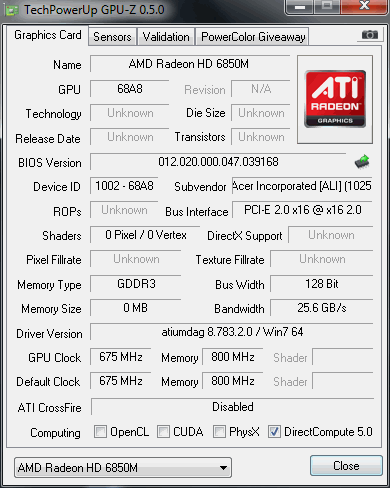Click the BIOS save chip icon
This screenshot has height=488, width=390.
pyautogui.click(x=362, y=162)
